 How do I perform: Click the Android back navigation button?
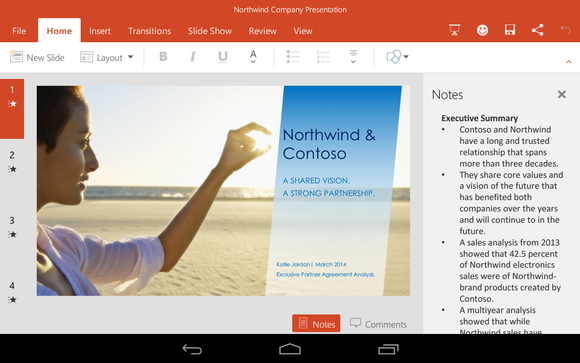point(192,349)
